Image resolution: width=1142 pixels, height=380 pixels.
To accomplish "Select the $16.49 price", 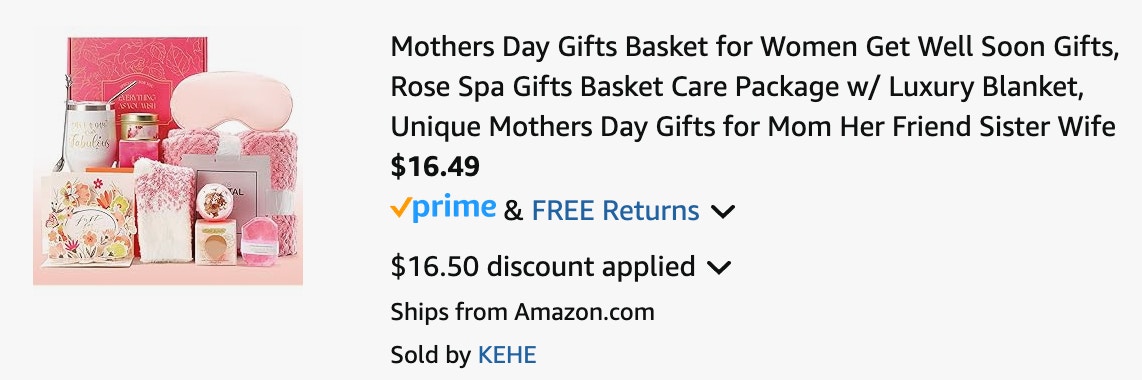I will (x=435, y=167).
